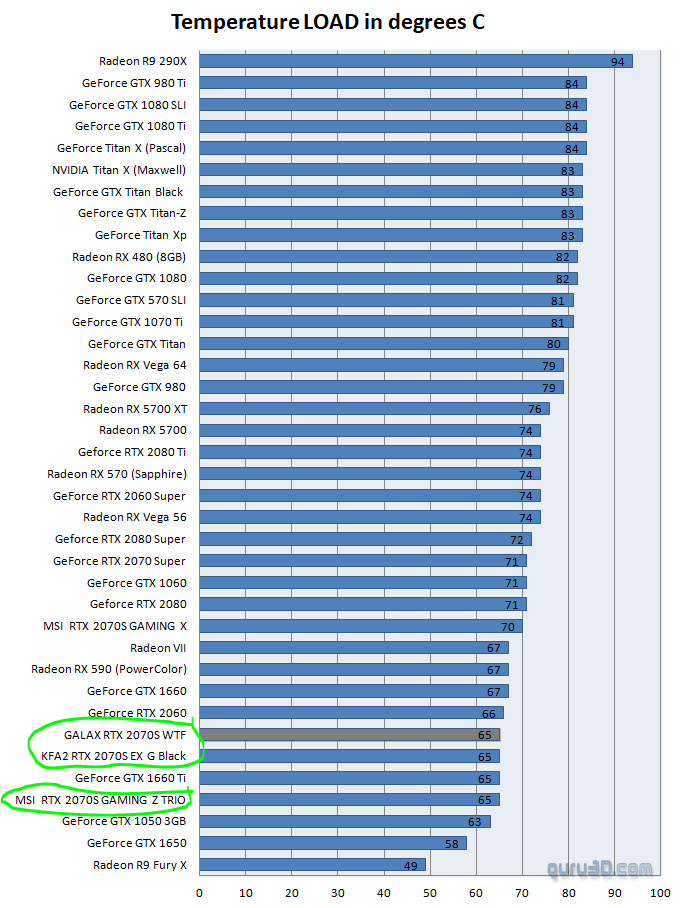
Task: Select the 'GeForce Titan Xp' label
Action: (x=141, y=235)
